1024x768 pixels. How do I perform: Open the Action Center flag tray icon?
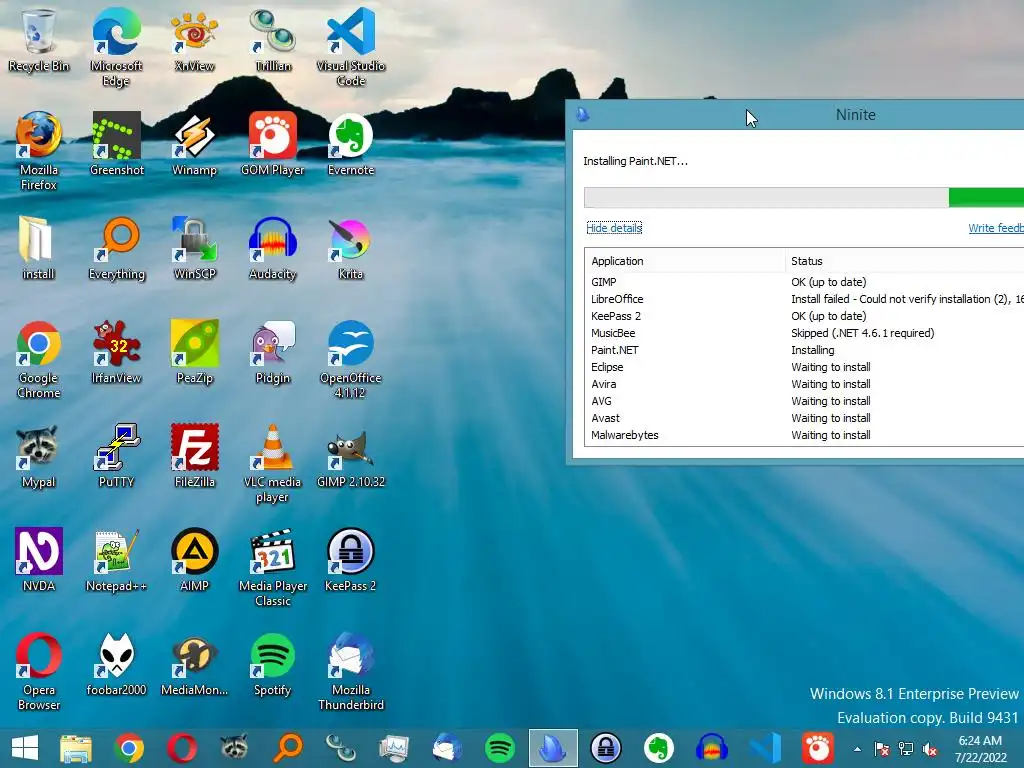click(x=882, y=749)
